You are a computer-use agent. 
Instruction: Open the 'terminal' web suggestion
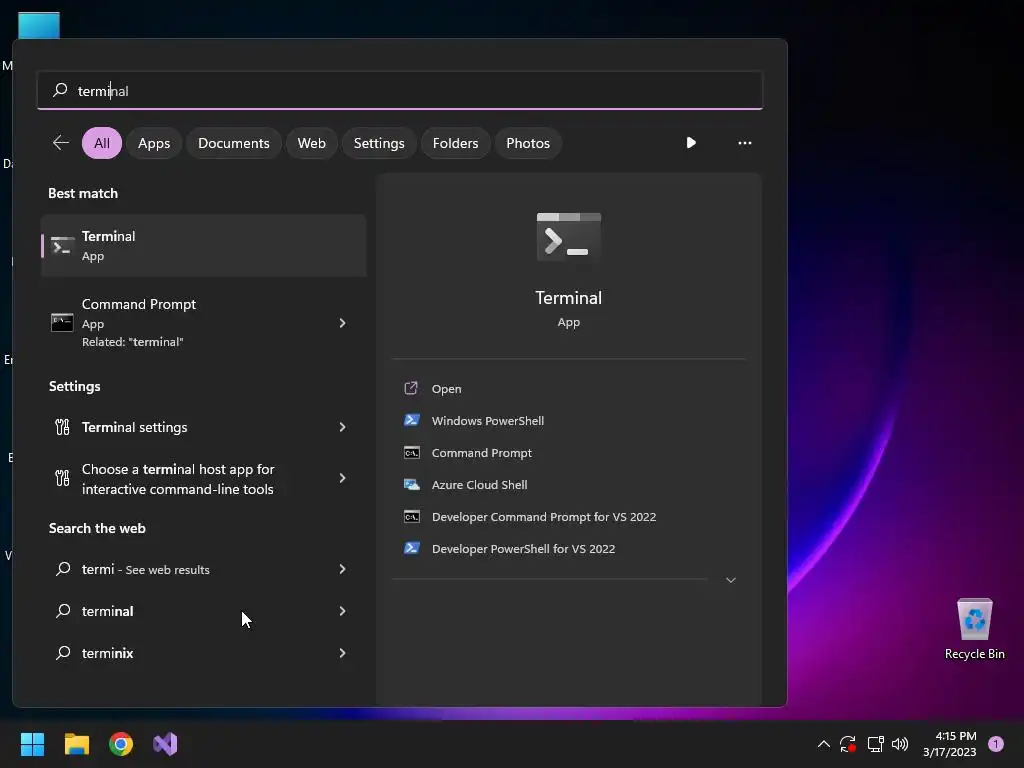tap(204, 611)
